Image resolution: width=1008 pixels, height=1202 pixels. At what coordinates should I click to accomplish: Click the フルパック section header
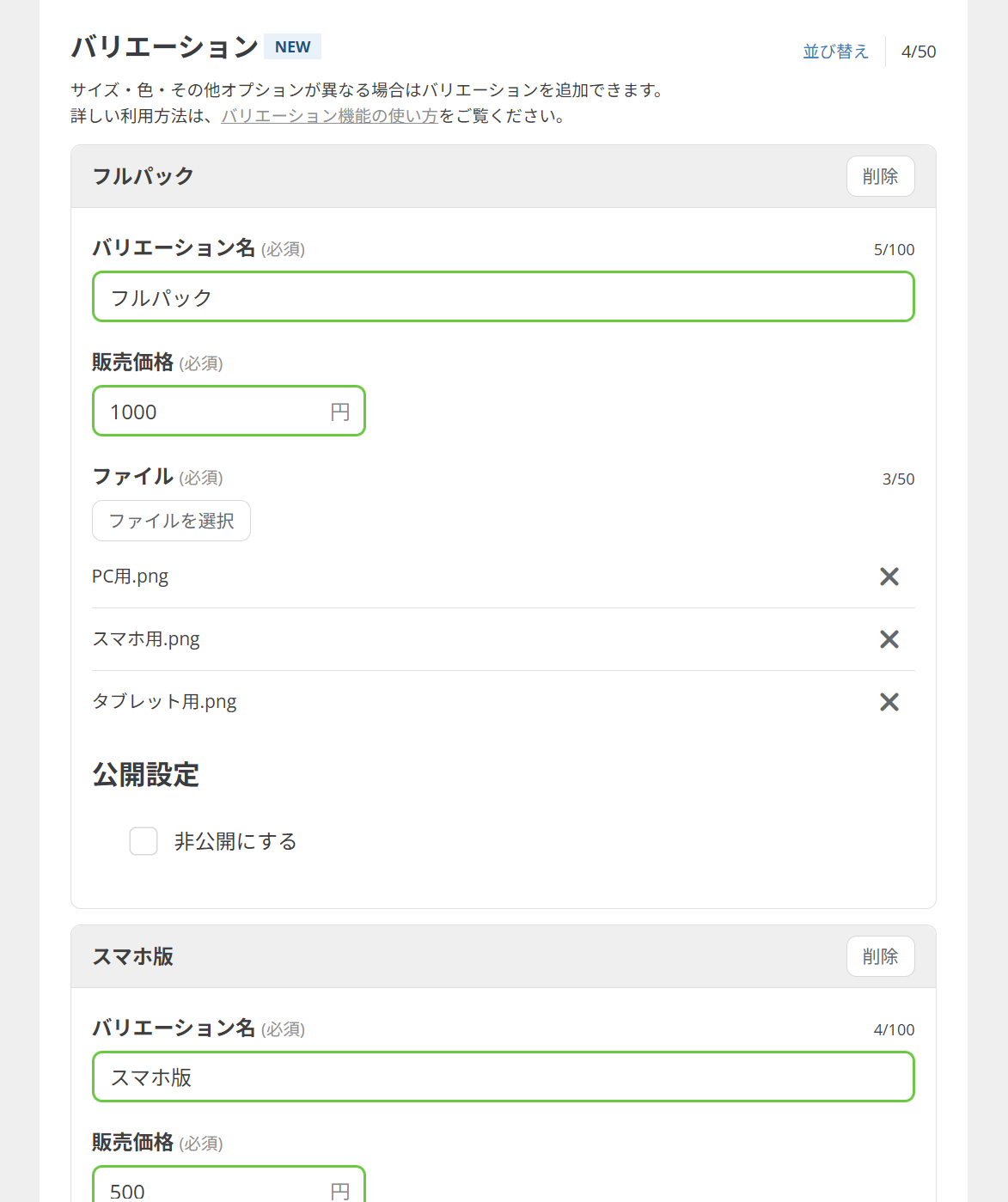144,176
